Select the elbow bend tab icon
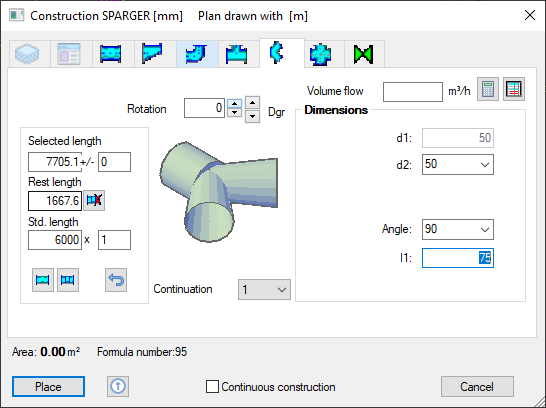Viewport: 546px width, 408px height. tap(197, 54)
